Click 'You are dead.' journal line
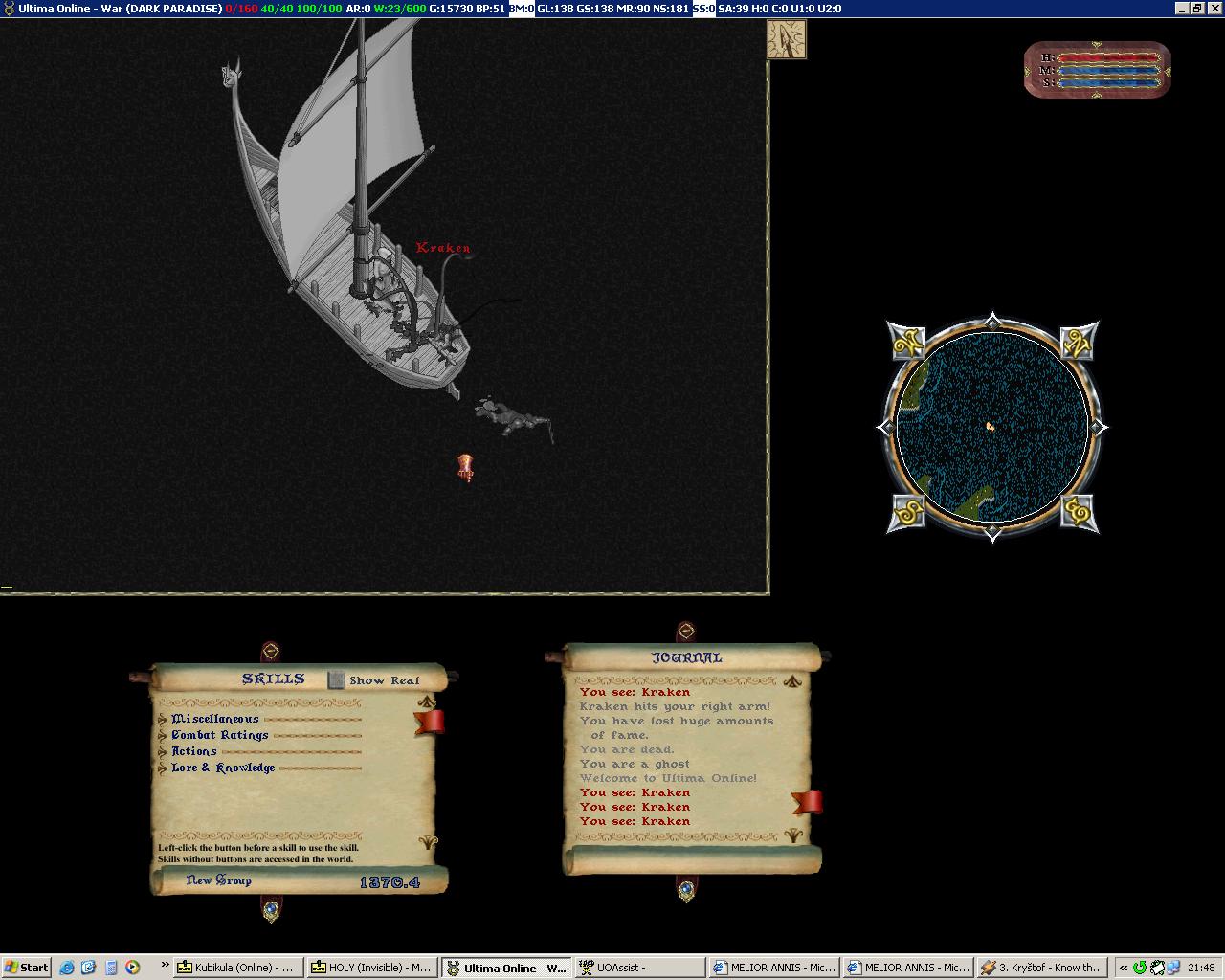Screen dimensions: 1225x980 coord(627,749)
